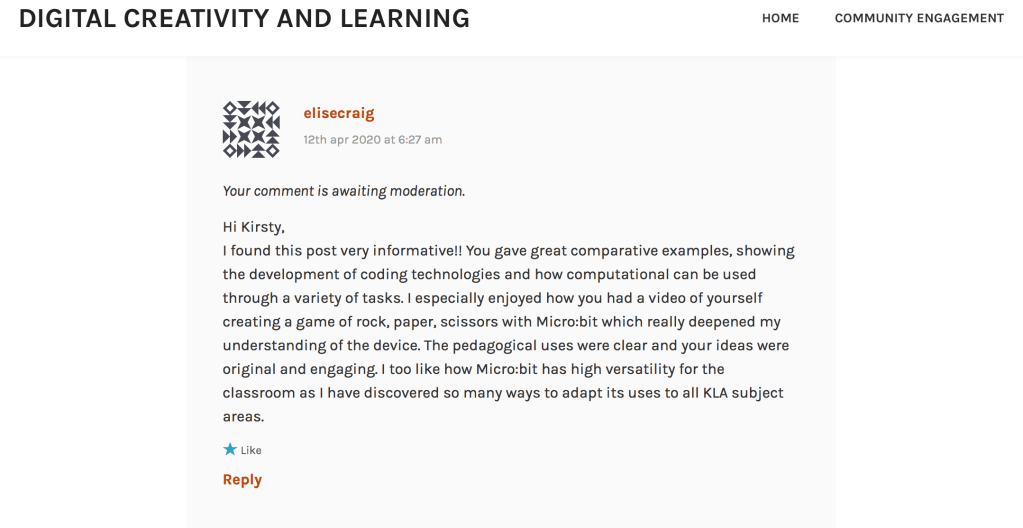
Task: Click elisecraig's patterned avatar image
Action: 250,129
